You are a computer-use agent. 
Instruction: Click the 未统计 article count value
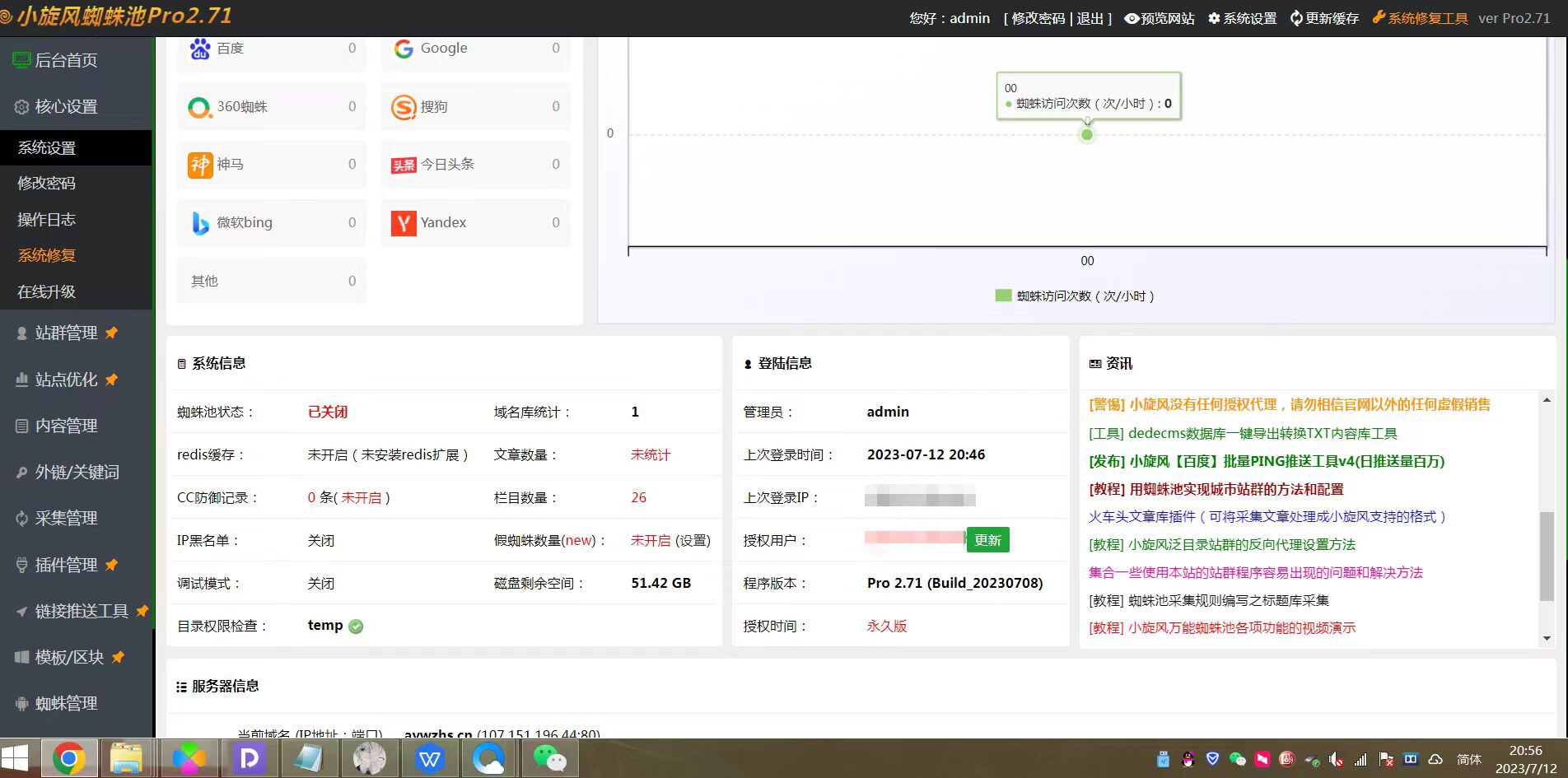651,454
